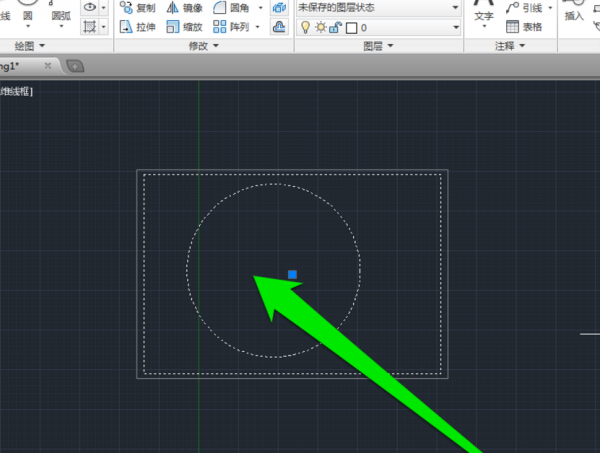The height and width of the screenshot is (453, 600).
Task: Select the 圆 (Circle) tool
Action: pyautogui.click(x=28, y=11)
